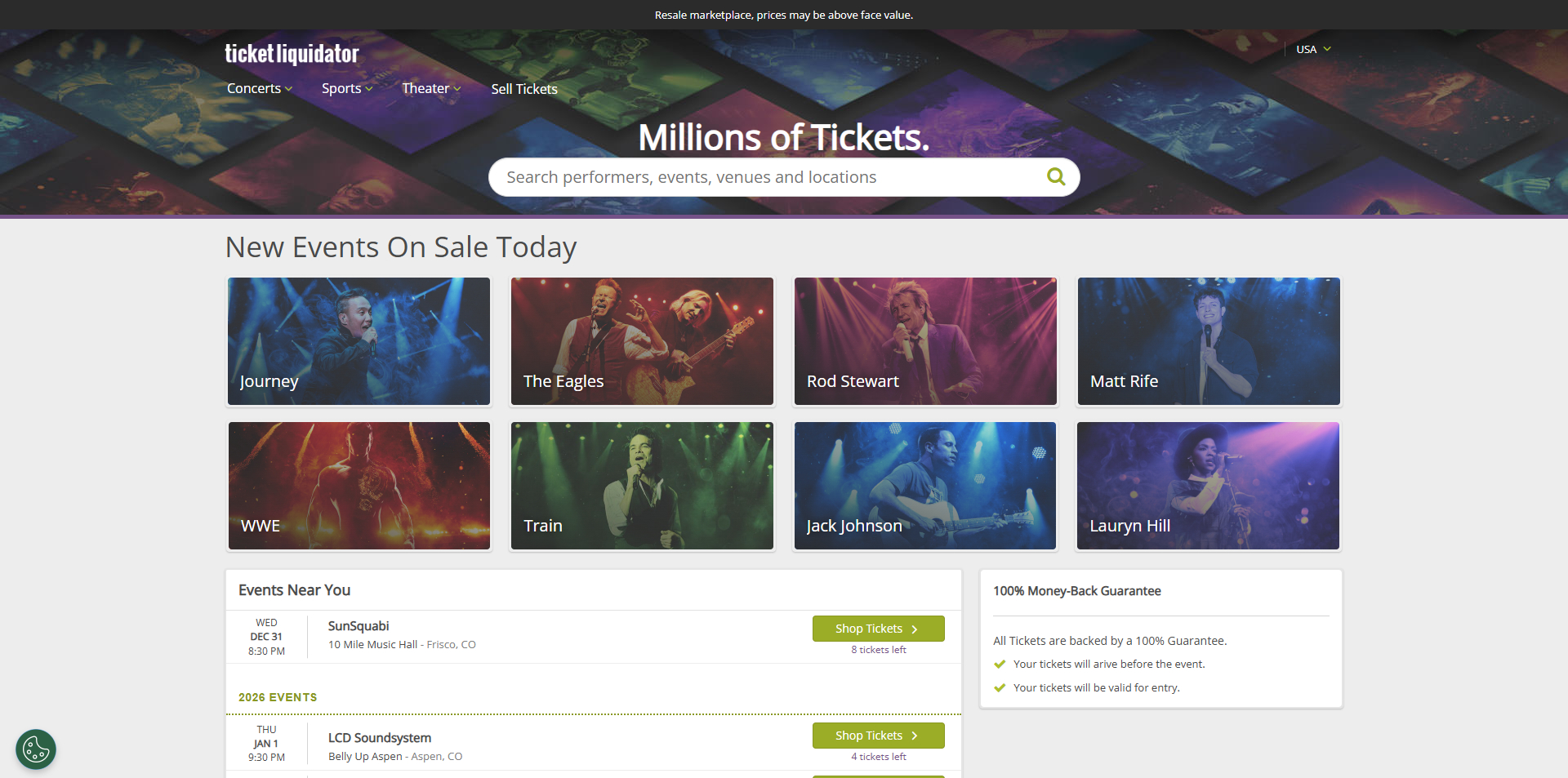Click New Events On Sale Today heading
Screen dimensions: 1568x778
pos(401,247)
